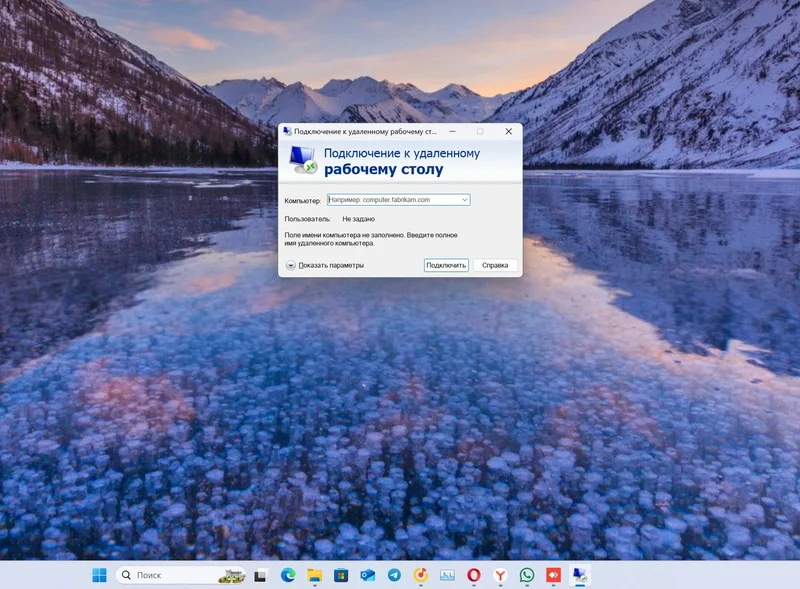Launch the Opera browser from the taskbar
This screenshot has width=800, height=589.
point(474,575)
